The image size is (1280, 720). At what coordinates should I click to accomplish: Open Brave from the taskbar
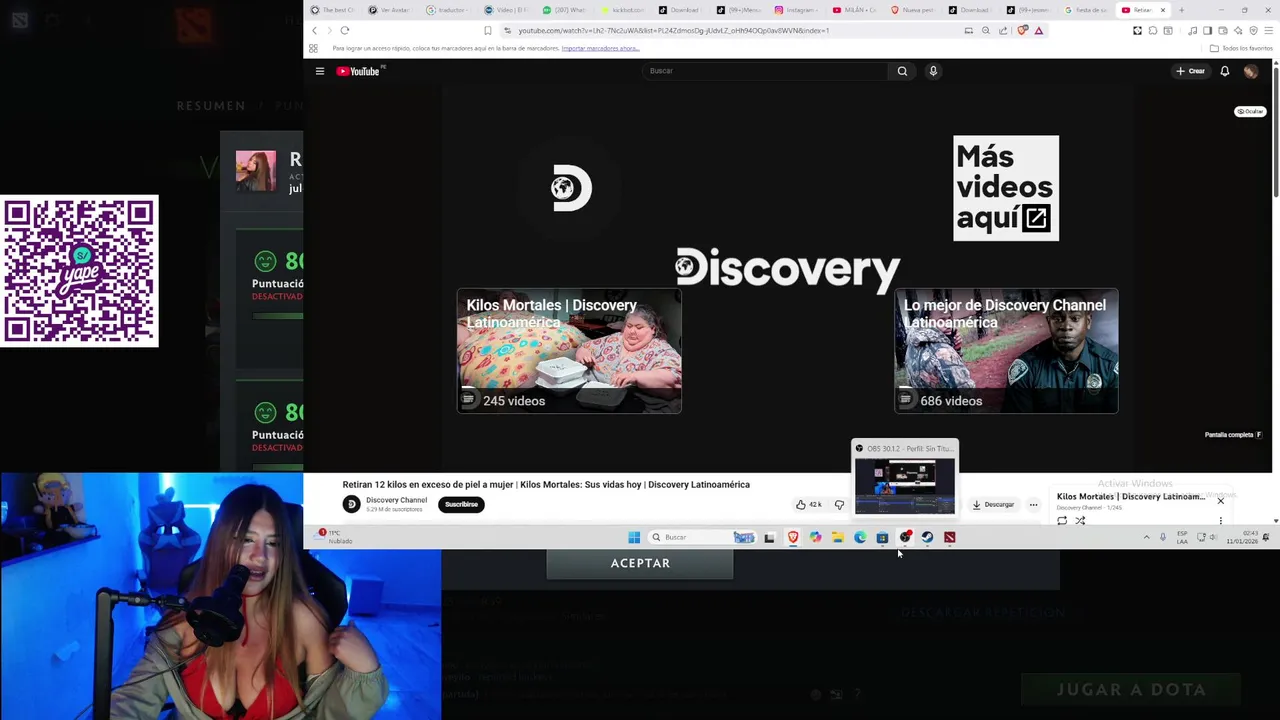click(x=793, y=537)
